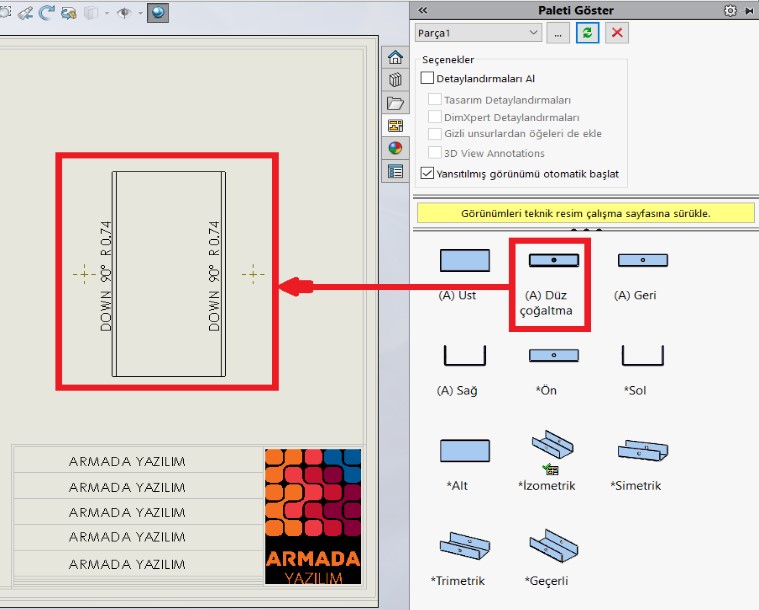Open Paleti Göster settings gear
This screenshot has width=759, height=610.
coord(730,10)
